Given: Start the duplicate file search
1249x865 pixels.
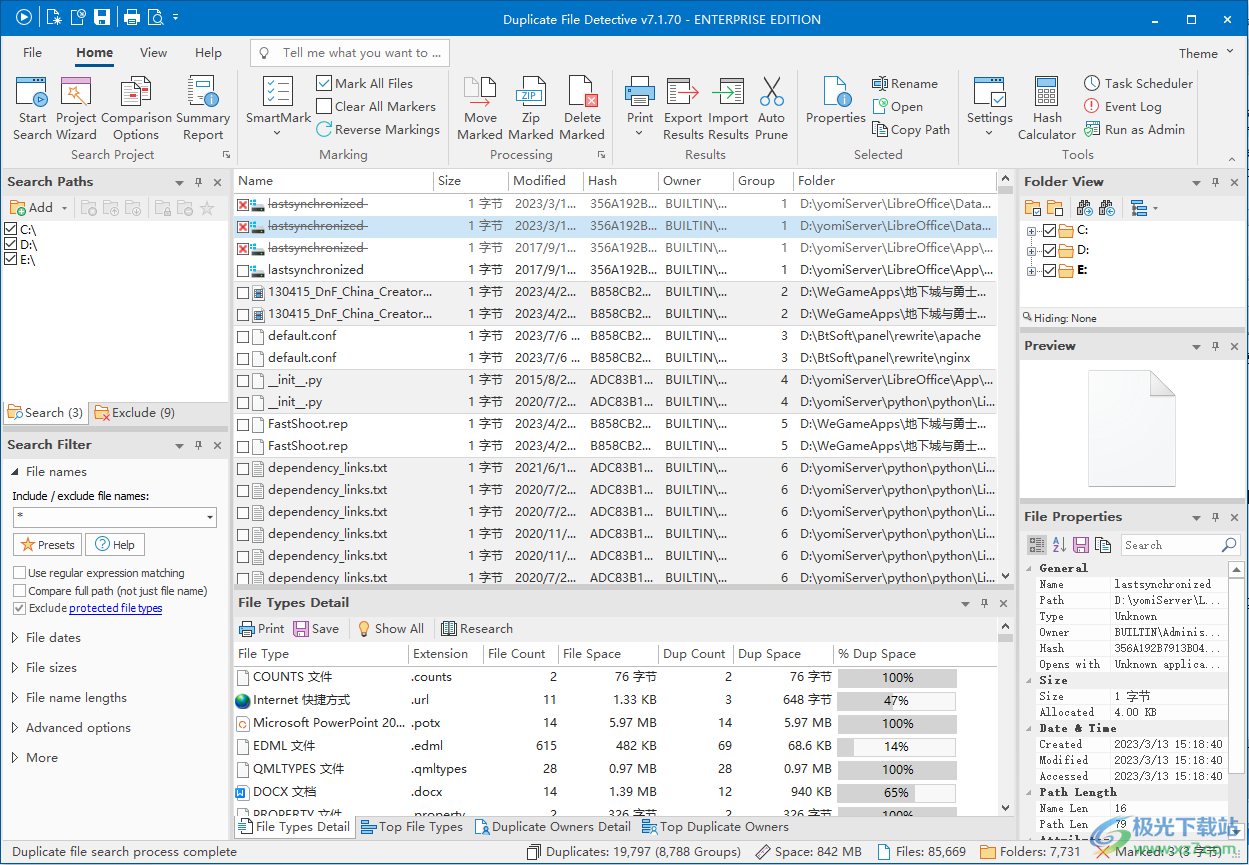Looking at the screenshot, I should click(32, 108).
